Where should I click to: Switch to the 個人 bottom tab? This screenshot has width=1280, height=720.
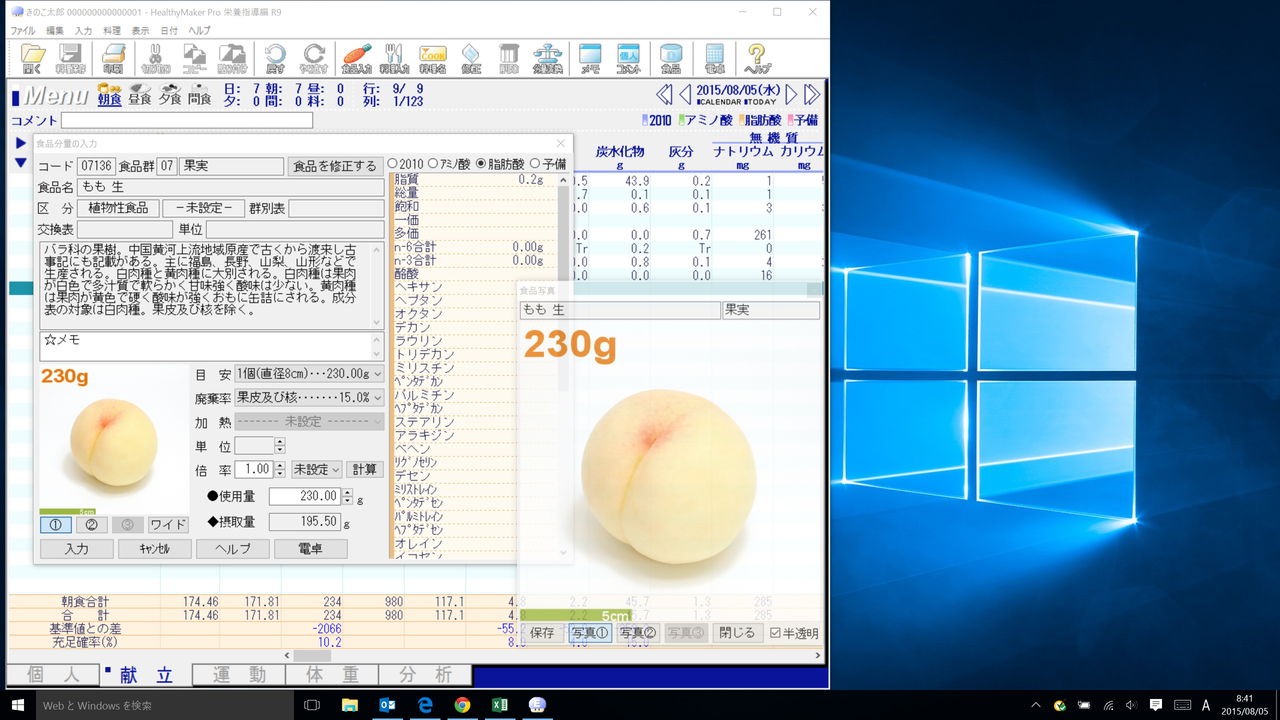(52, 675)
